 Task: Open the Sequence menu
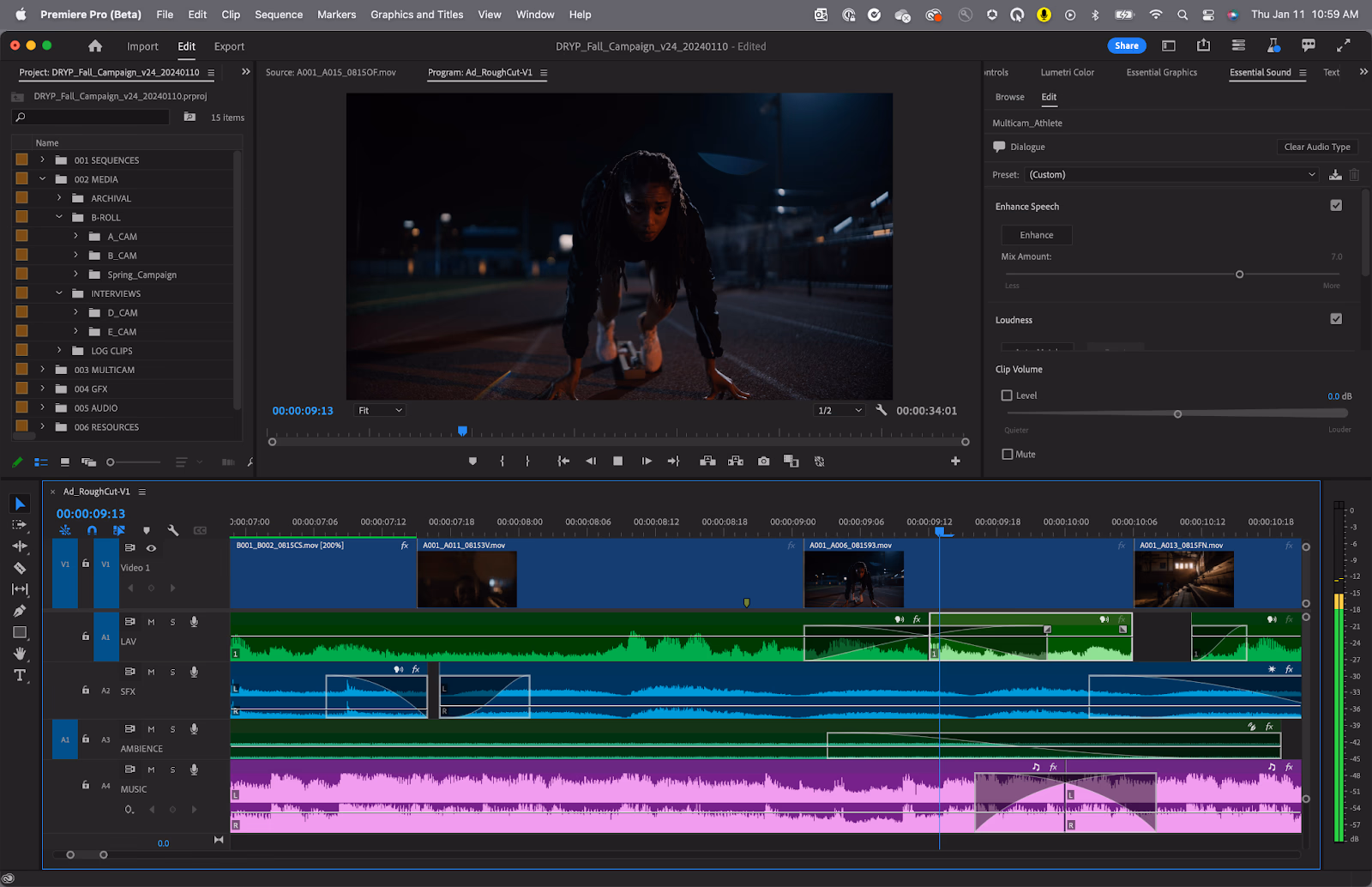[x=278, y=15]
